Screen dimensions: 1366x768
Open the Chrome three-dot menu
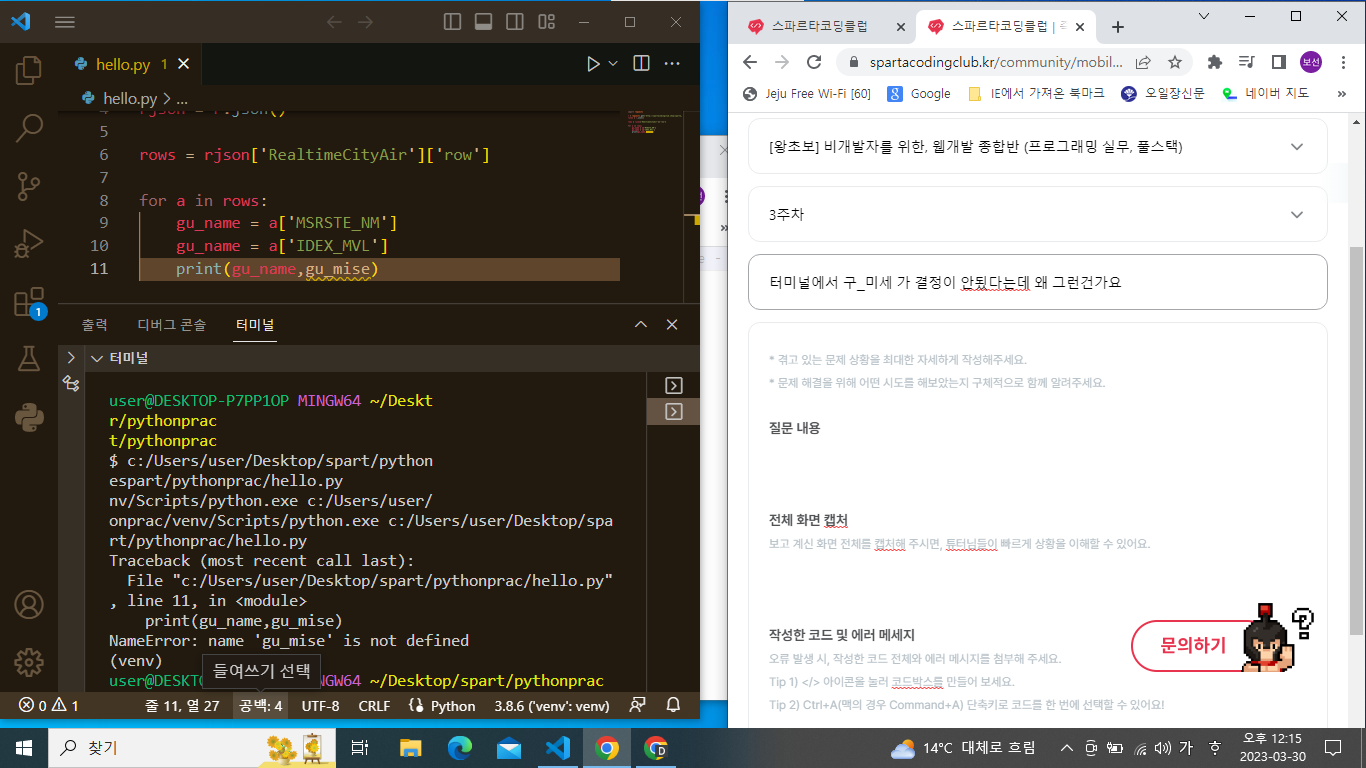[1343, 62]
